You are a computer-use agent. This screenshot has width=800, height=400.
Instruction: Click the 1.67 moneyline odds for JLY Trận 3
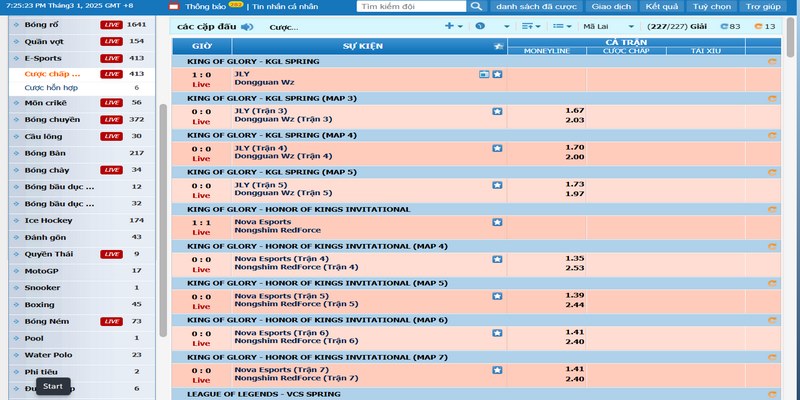click(x=574, y=110)
